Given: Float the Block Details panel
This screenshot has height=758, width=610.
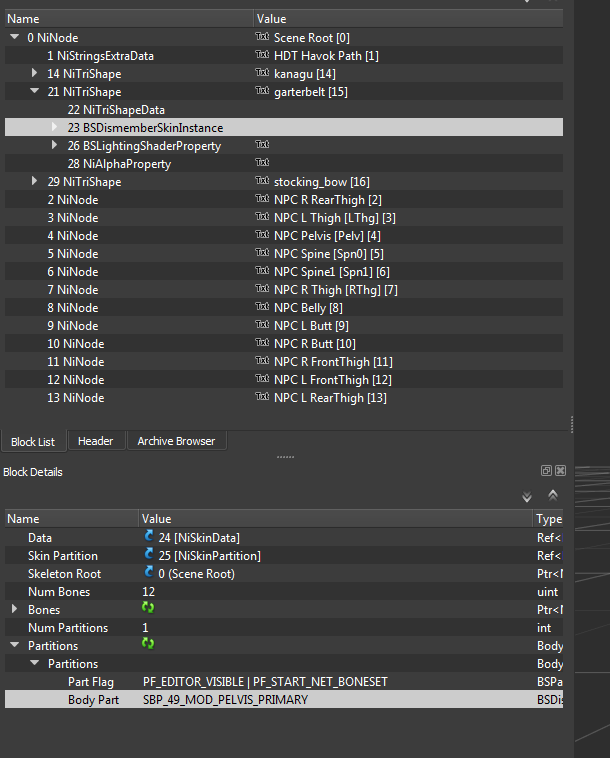Looking at the screenshot, I should [546, 470].
